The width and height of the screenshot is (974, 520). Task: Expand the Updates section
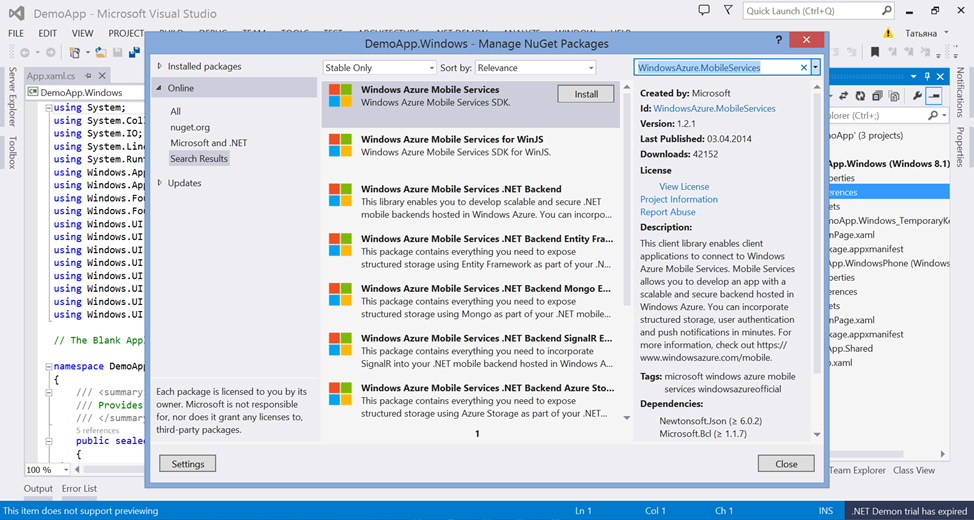[160, 183]
